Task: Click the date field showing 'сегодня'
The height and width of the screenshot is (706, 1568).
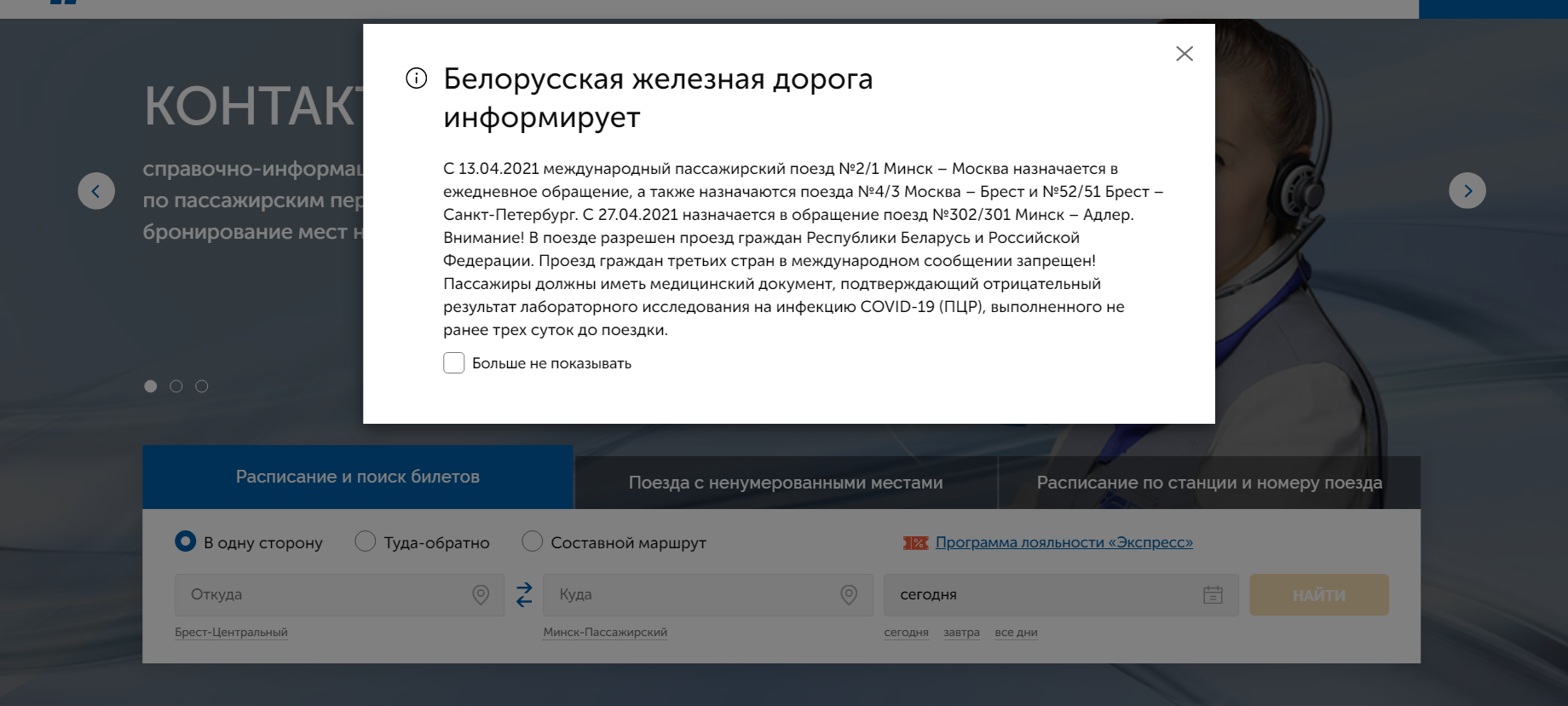Action: point(1061,595)
